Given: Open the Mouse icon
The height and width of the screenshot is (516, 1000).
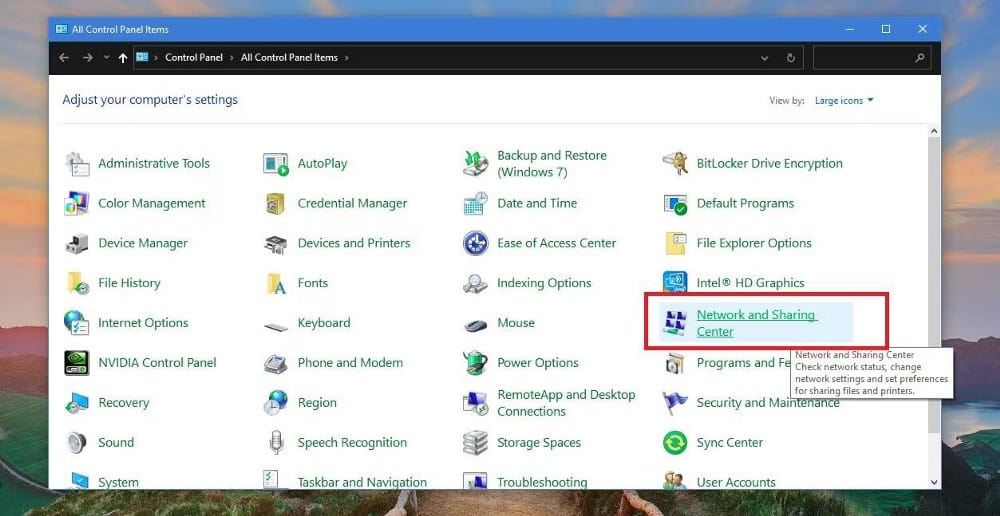Looking at the screenshot, I should coord(475,326).
